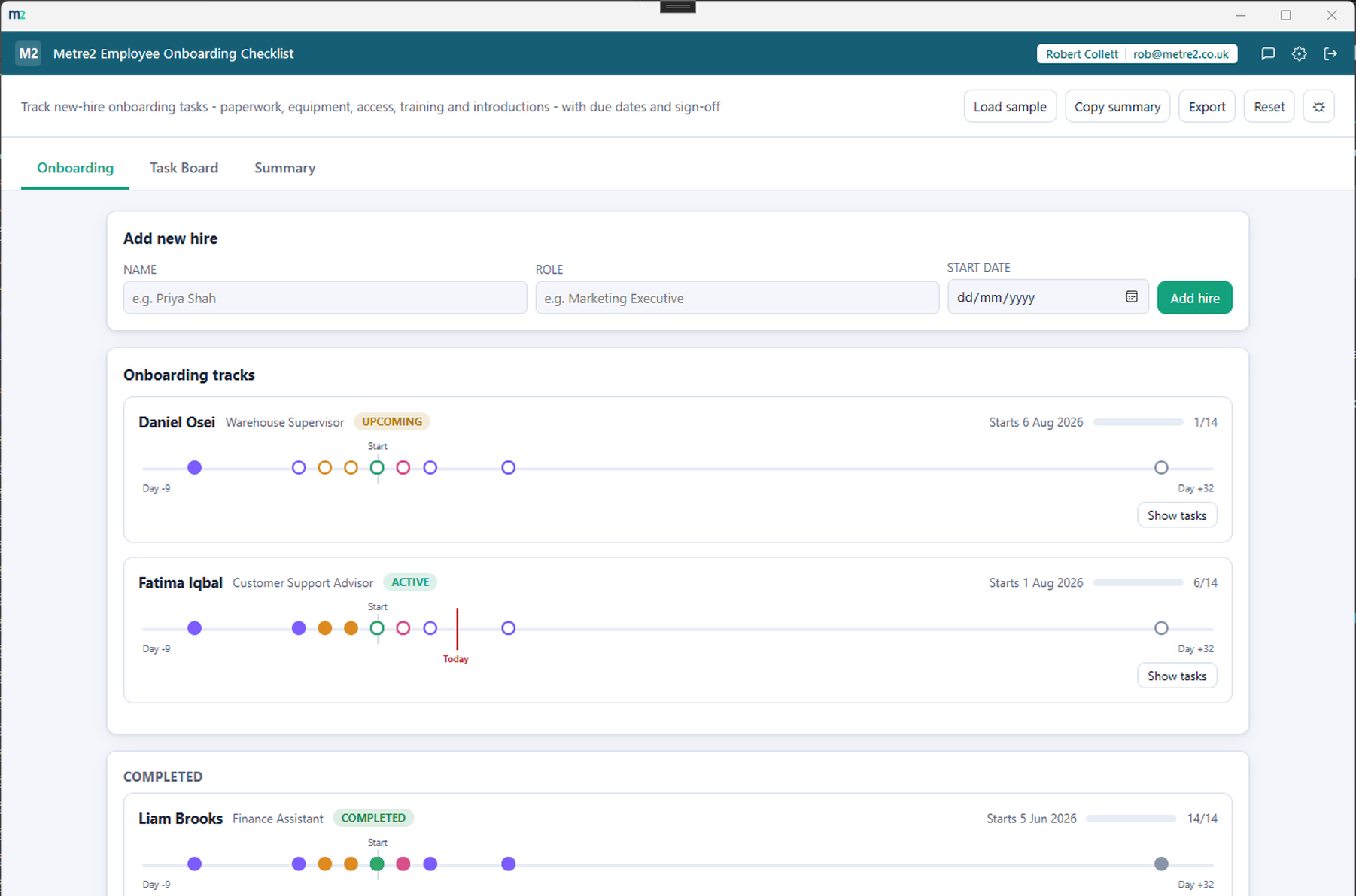Click the Fatima Iqbal name

coord(181,583)
